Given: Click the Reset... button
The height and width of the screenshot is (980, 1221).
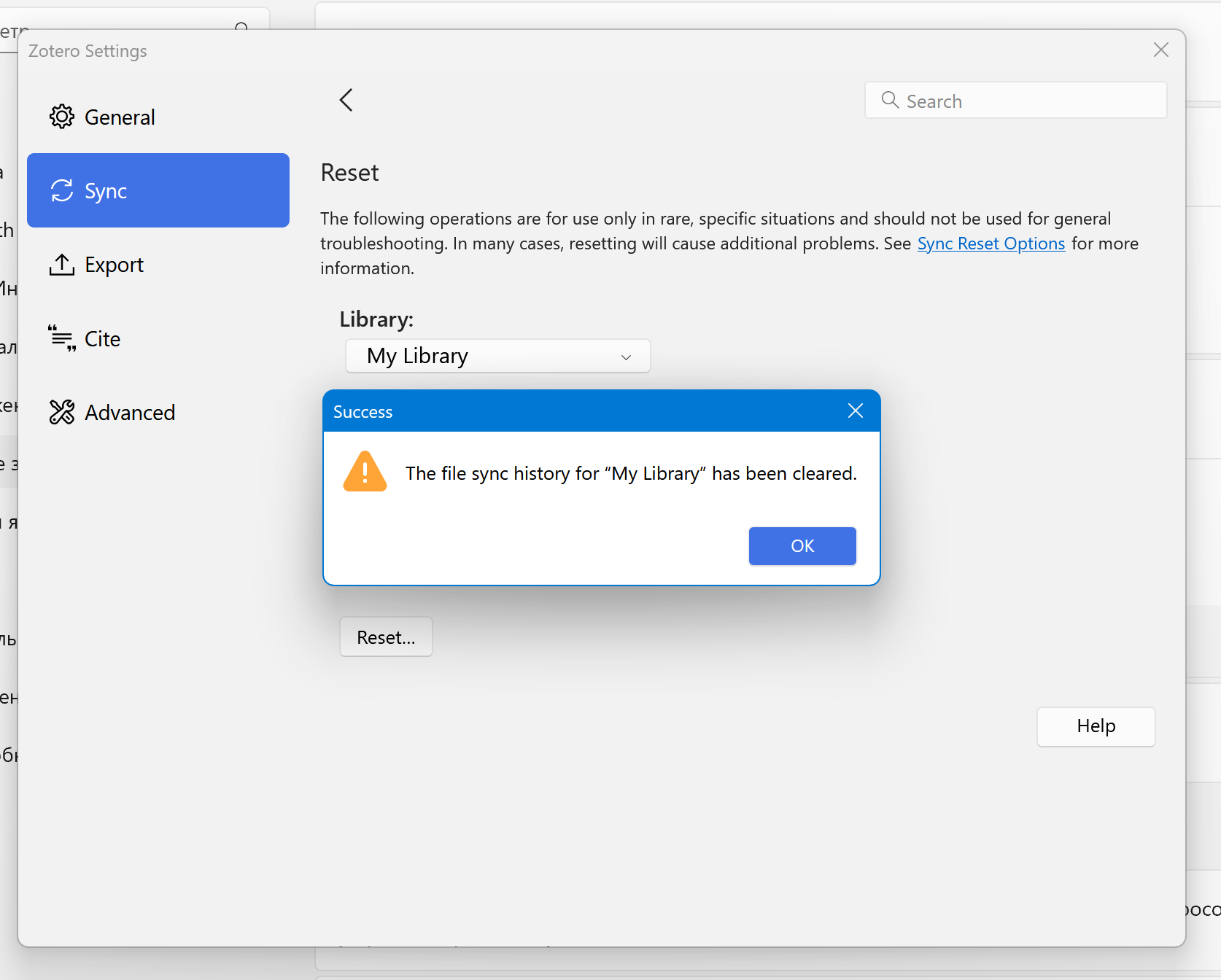Looking at the screenshot, I should click(x=386, y=637).
